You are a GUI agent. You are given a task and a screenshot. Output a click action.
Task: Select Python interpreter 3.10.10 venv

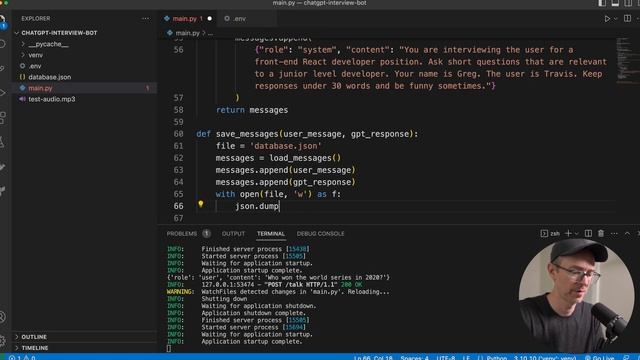(x=545, y=358)
